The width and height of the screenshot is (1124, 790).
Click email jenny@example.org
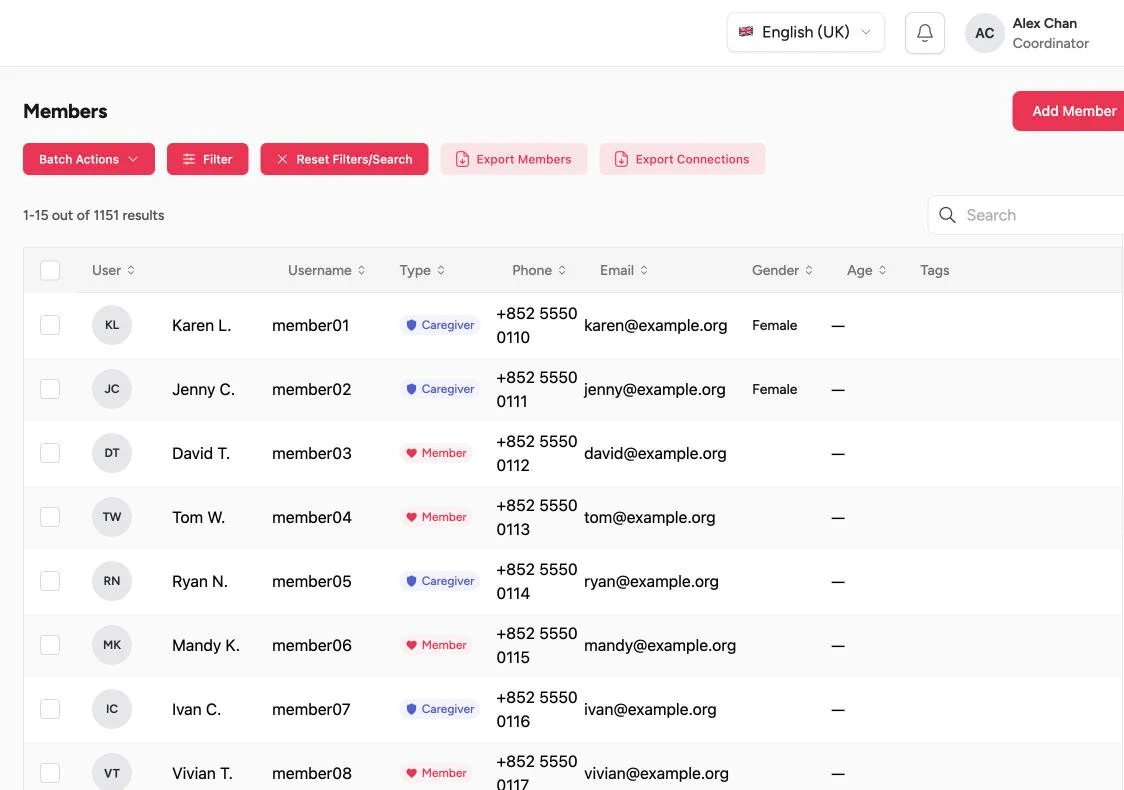(x=654, y=389)
